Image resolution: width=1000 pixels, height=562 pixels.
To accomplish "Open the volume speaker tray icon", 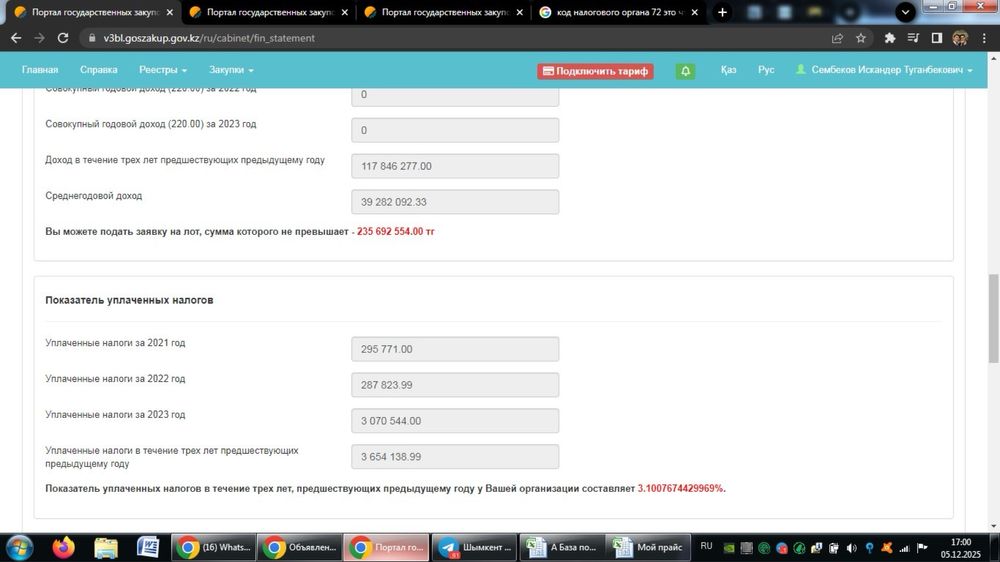I will [851, 548].
